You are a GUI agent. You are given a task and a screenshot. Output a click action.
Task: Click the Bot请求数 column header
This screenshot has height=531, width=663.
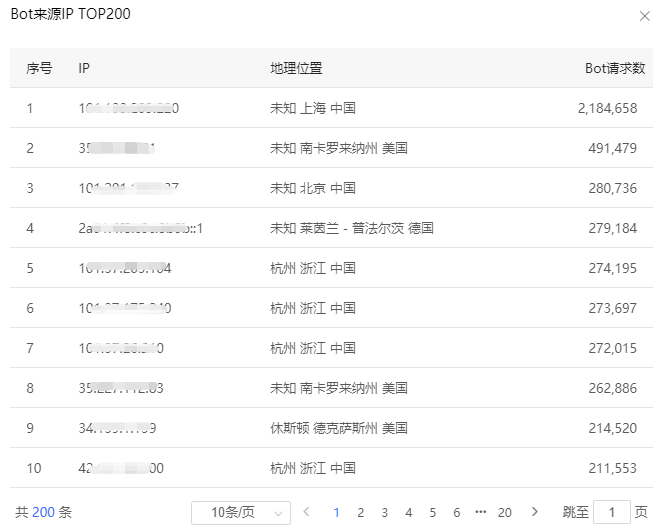click(615, 68)
